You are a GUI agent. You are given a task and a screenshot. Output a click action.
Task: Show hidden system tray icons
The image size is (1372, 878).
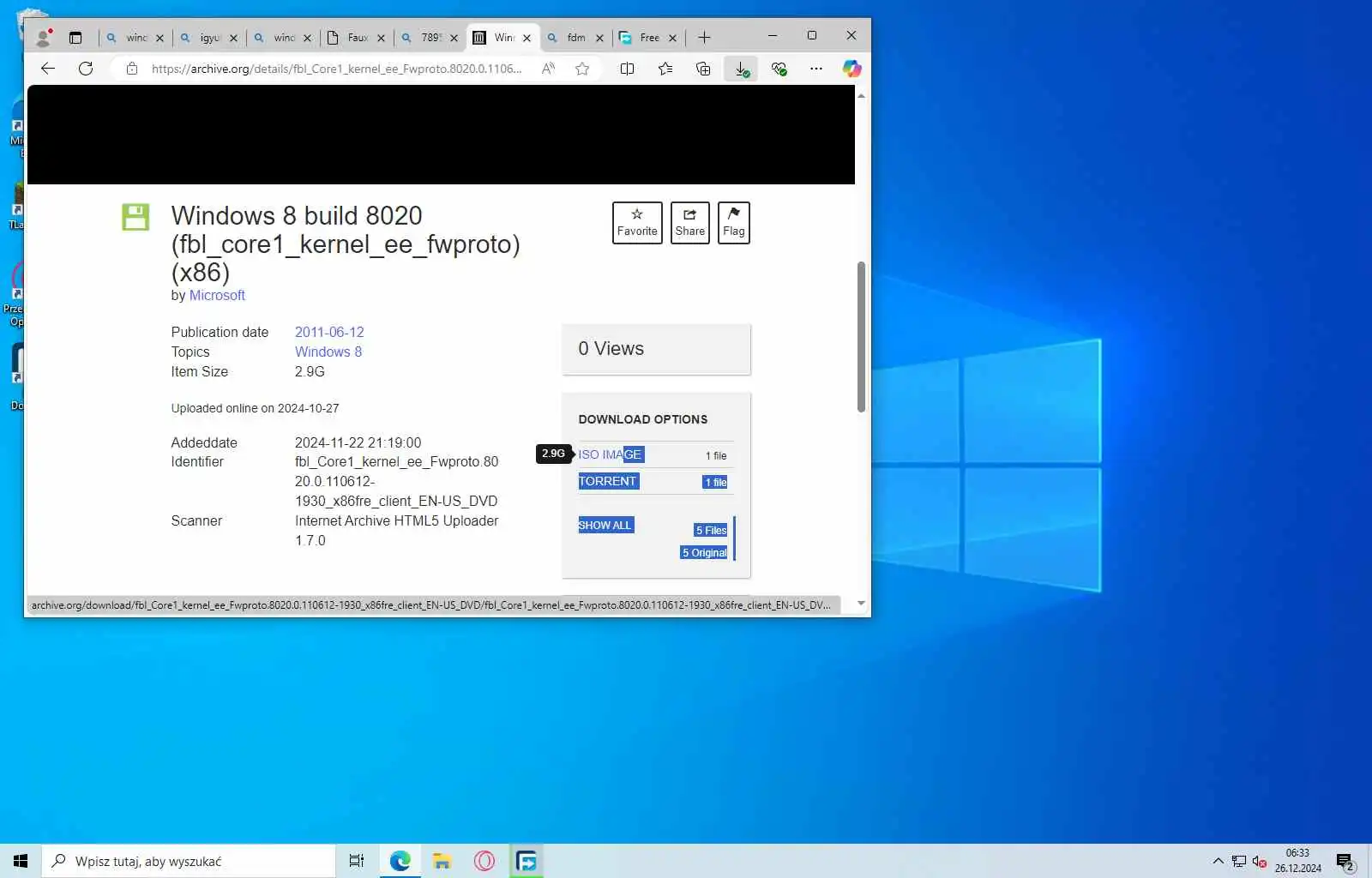1218,862
